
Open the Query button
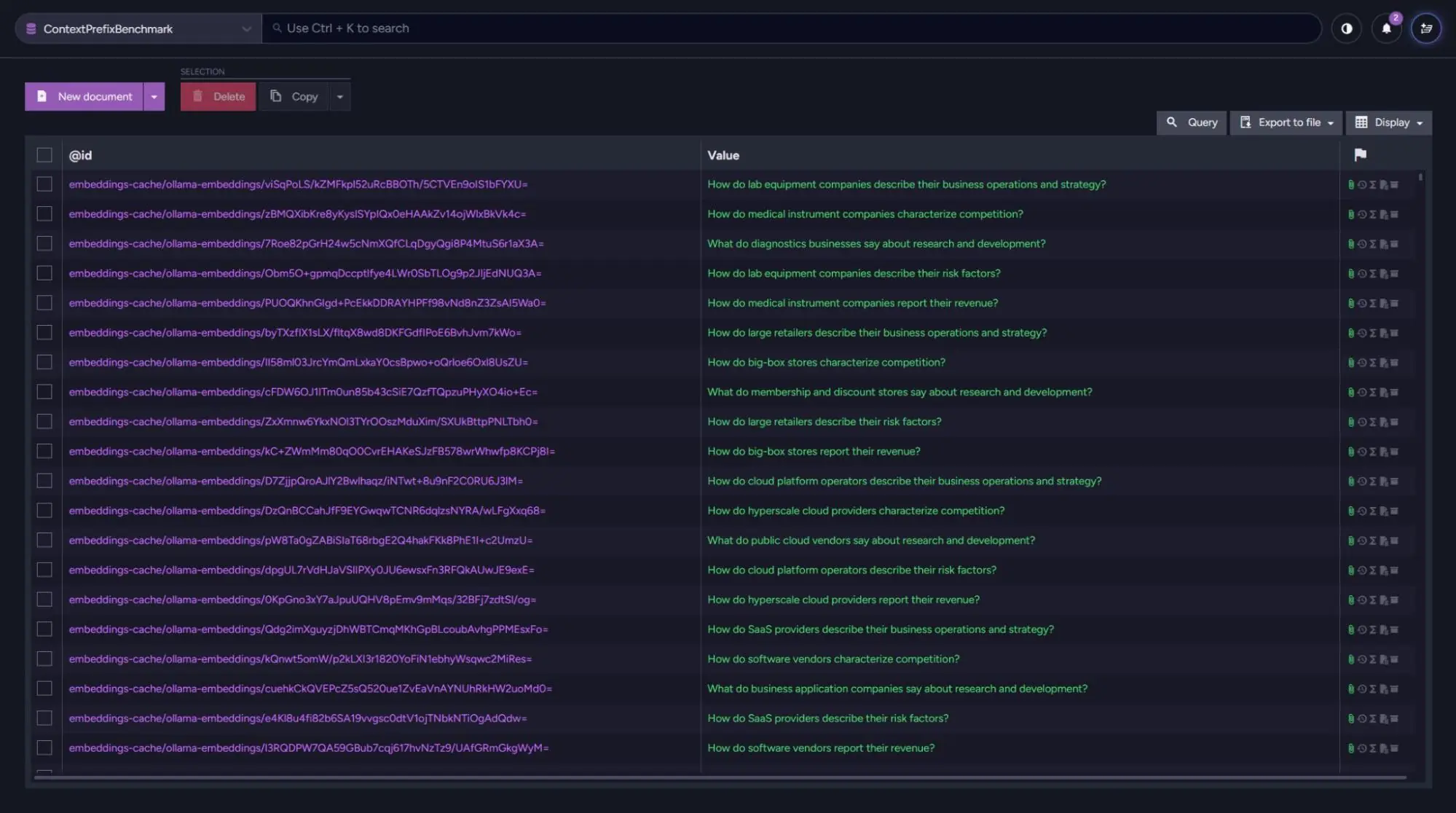click(1192, 122)
